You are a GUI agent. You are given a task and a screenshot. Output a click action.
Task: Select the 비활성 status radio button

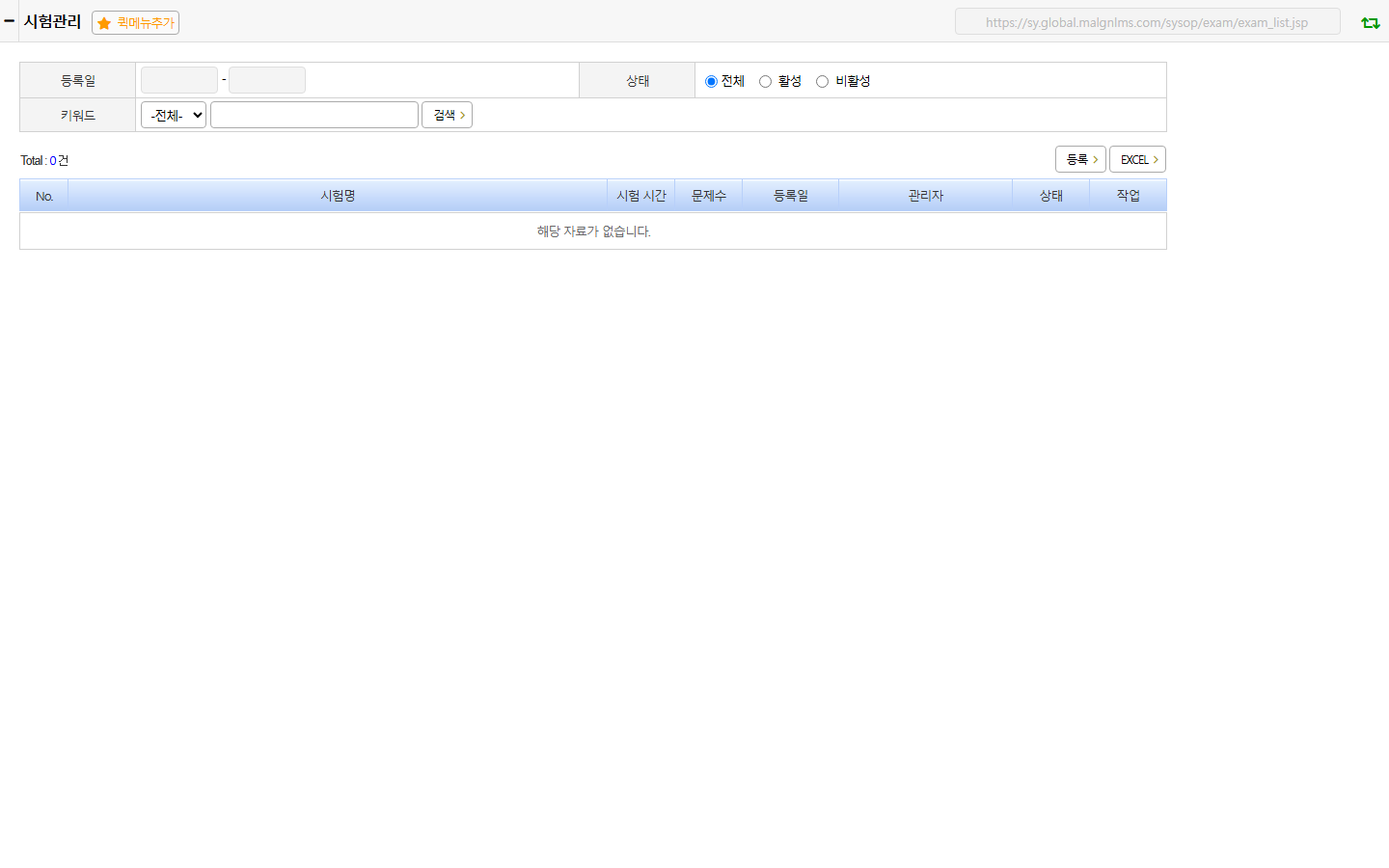[x=822, y=81]
